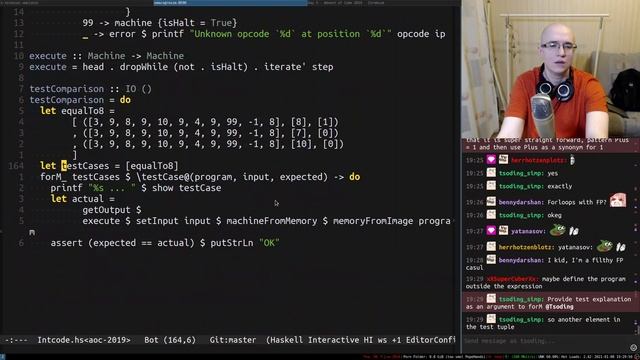The height and width of the screenshot is (360, 640).
Task: Click the avatar badge beside bennydarshan's "I kid" message
Action: click(491, 260)
